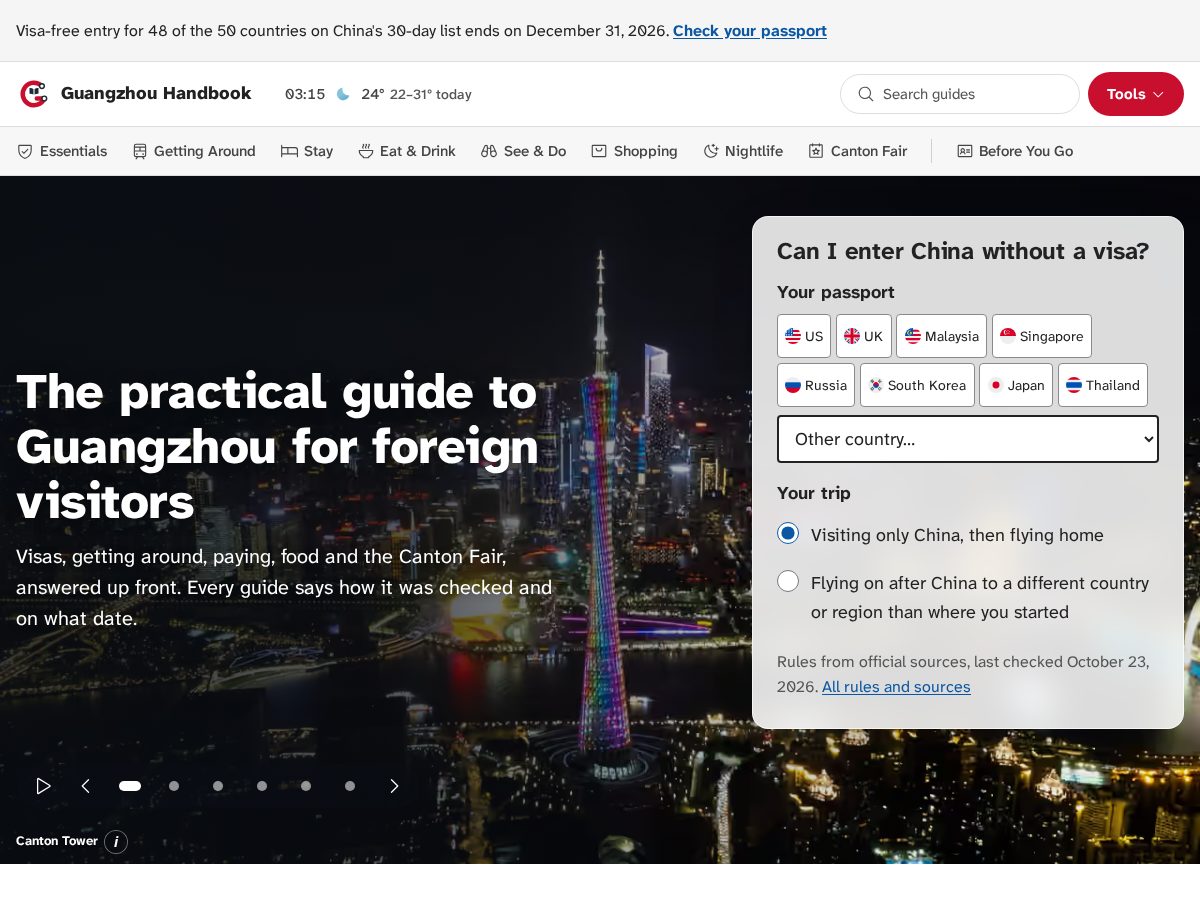Click the Guangzhou Handbook site title
The width and height of the screenshot is (1200, 900).
click(156, 93)
